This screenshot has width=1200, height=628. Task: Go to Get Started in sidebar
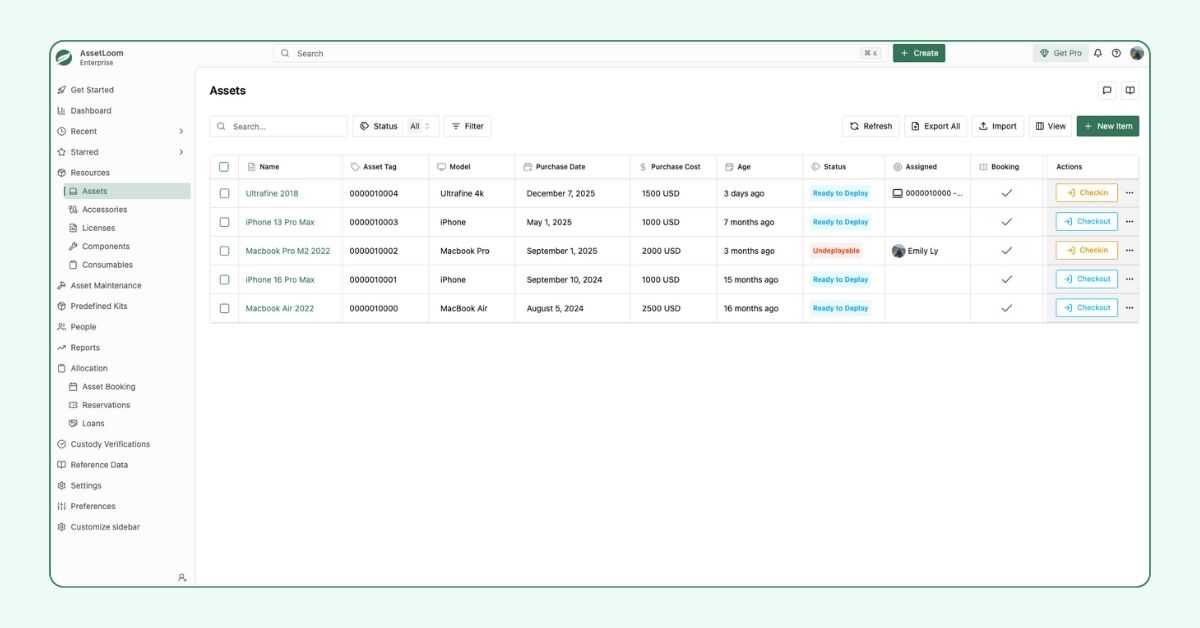click(x=92, y=90)
